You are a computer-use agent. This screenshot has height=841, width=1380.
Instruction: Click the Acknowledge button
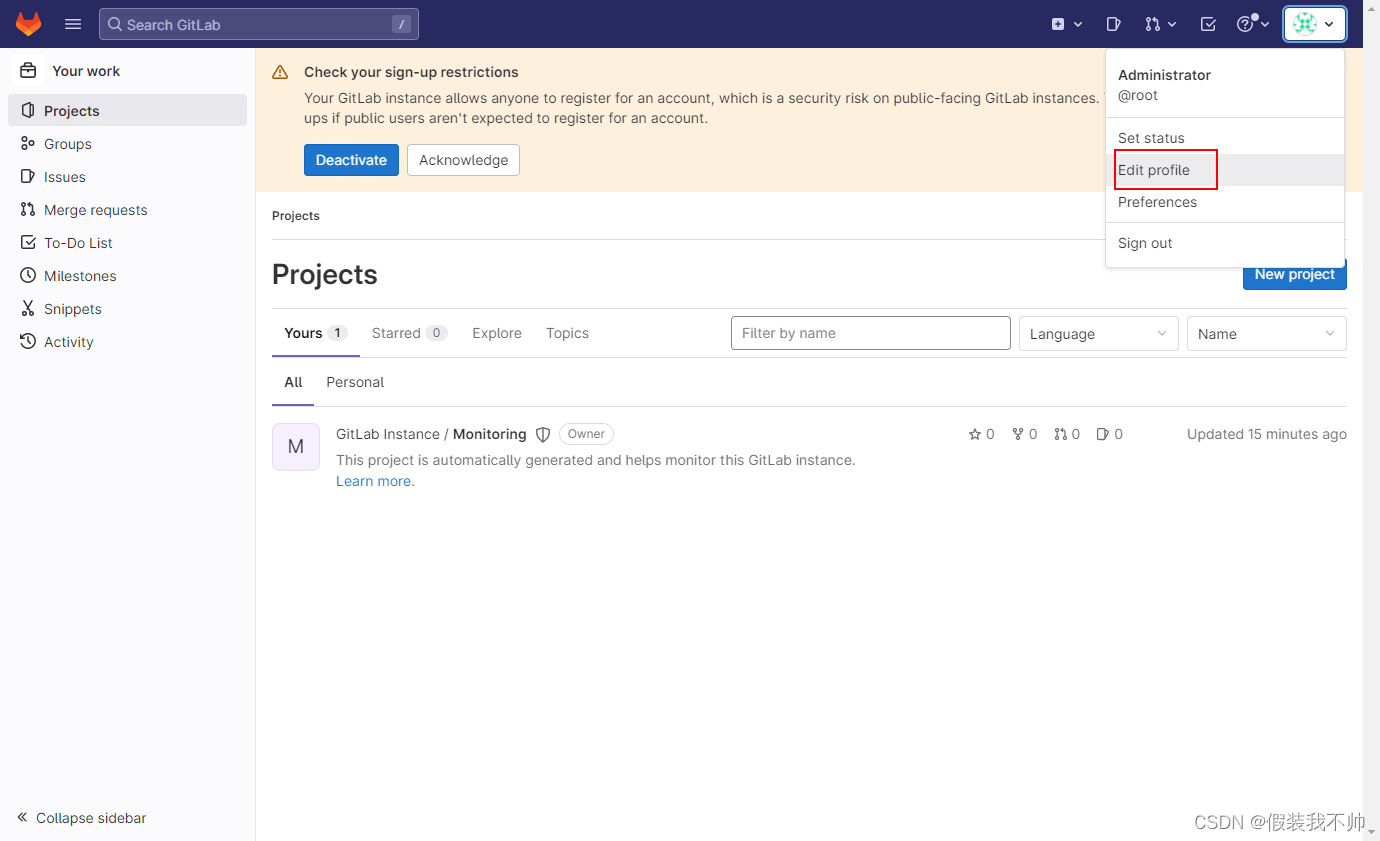pos(463,160)
